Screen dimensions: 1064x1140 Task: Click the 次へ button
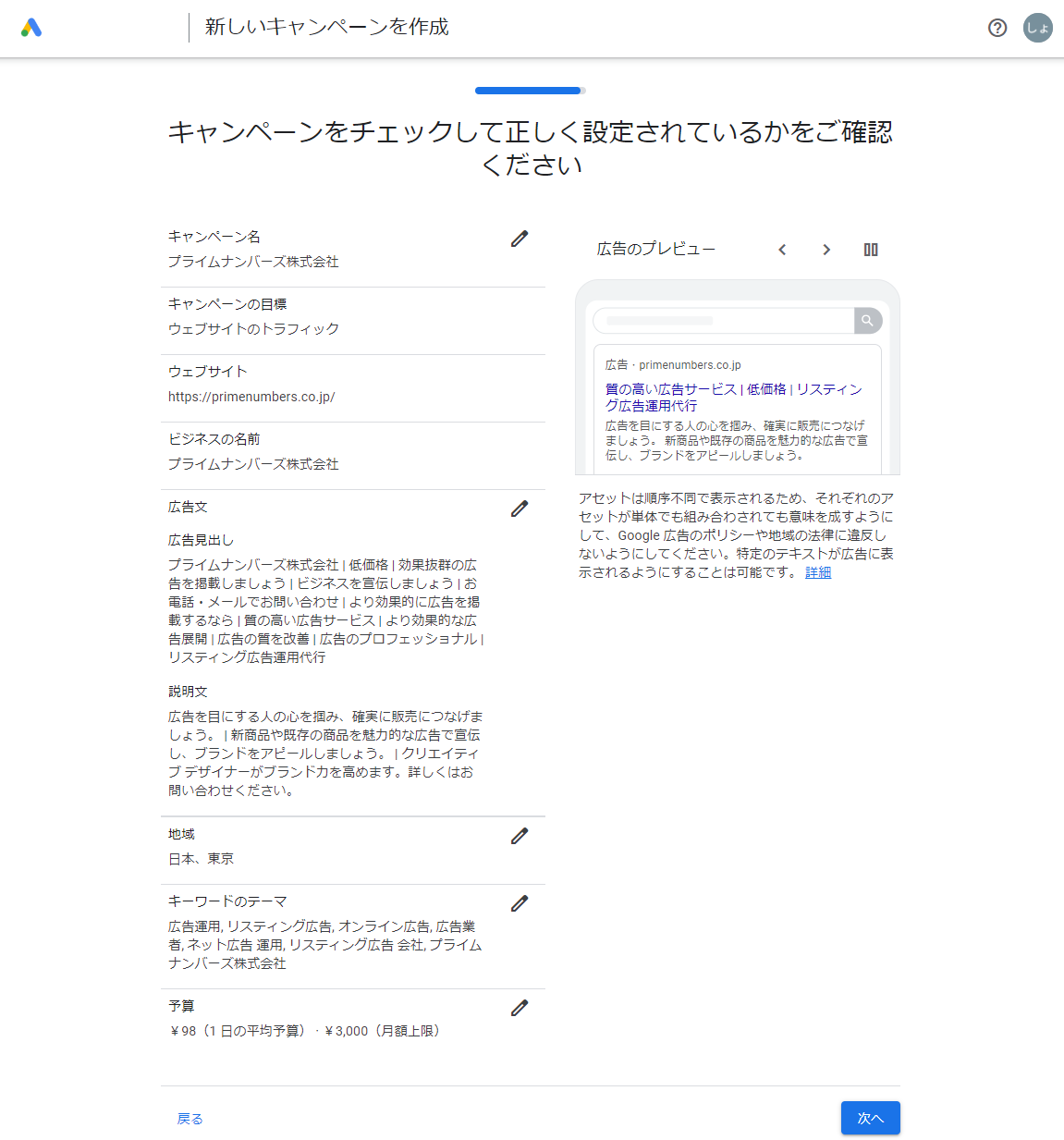click(871, 1118)
